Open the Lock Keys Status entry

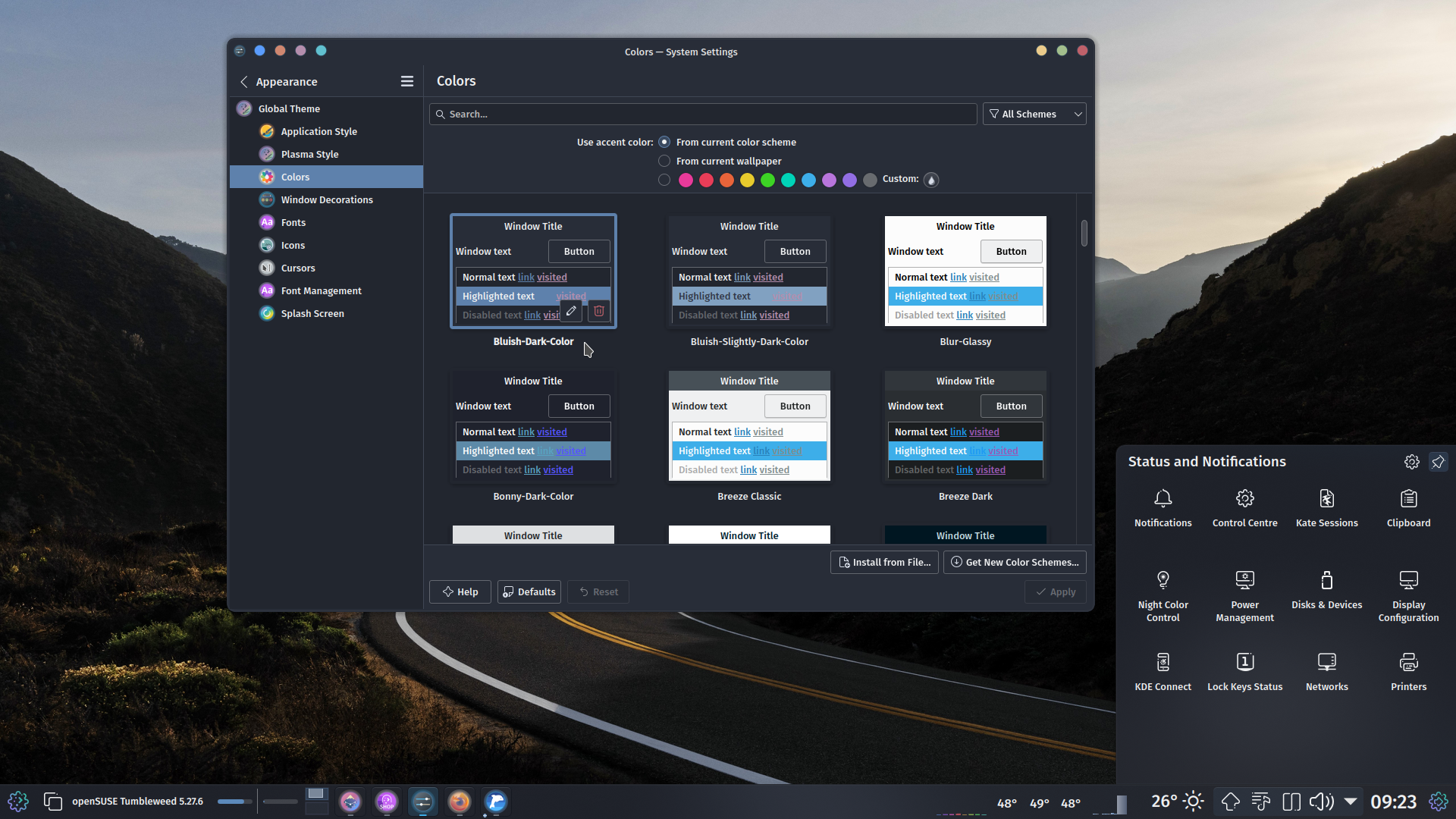[x=1244, y=672]
